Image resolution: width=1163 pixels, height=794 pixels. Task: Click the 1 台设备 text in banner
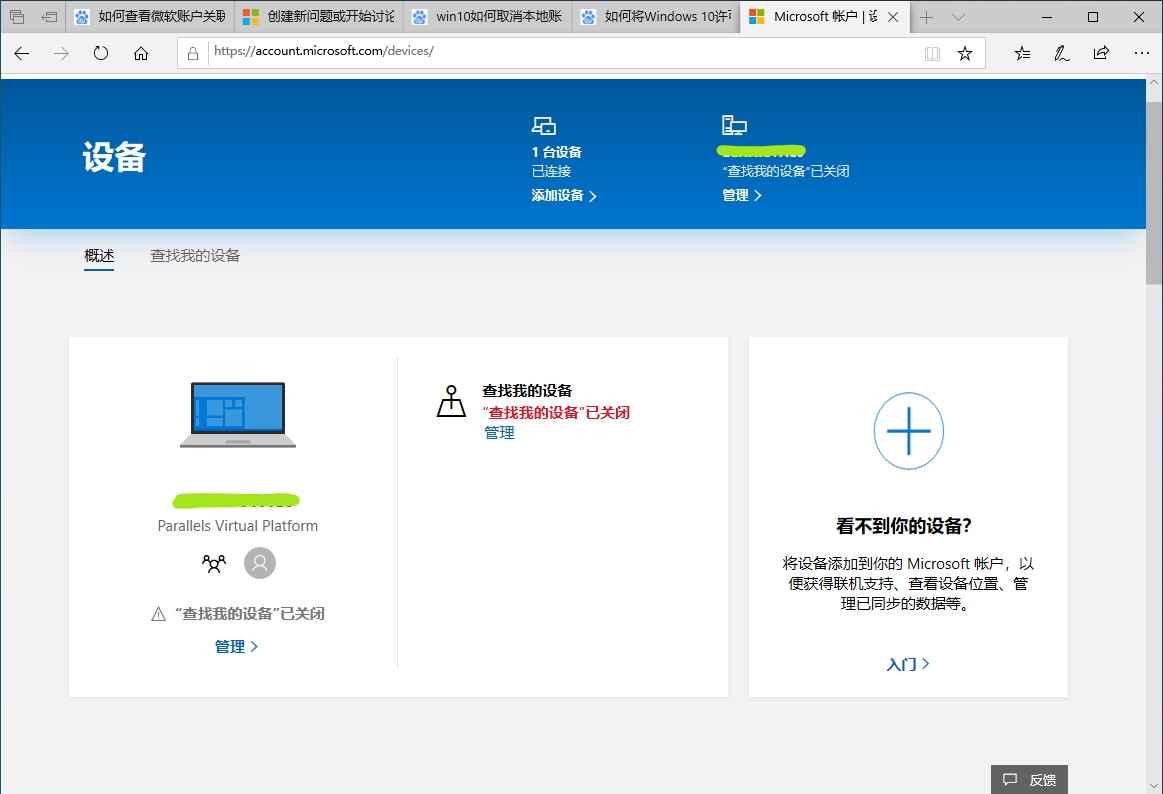(x=556, y=152)
